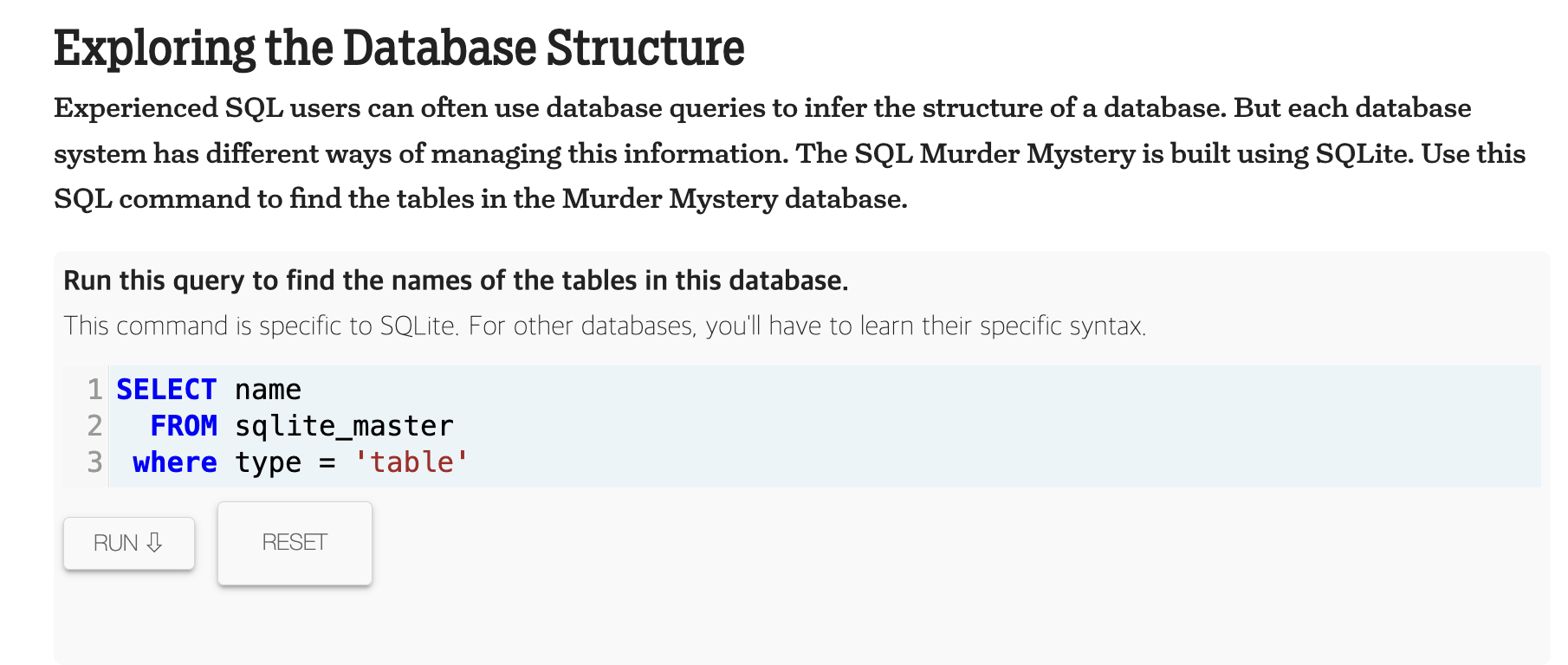Click the word name on line 1

(x=268, y=390)
